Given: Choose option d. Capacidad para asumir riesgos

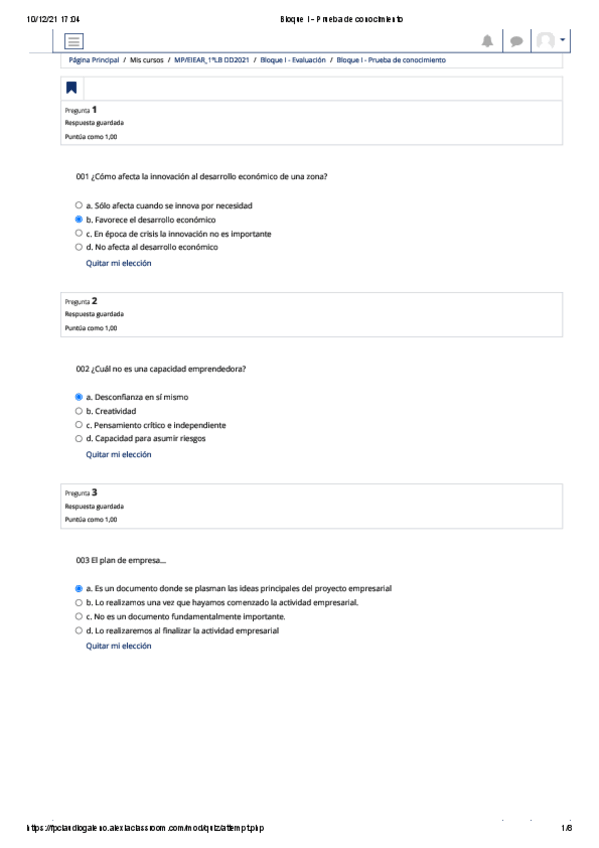Looking at the screenshot, I should click(x=79, y=439).
